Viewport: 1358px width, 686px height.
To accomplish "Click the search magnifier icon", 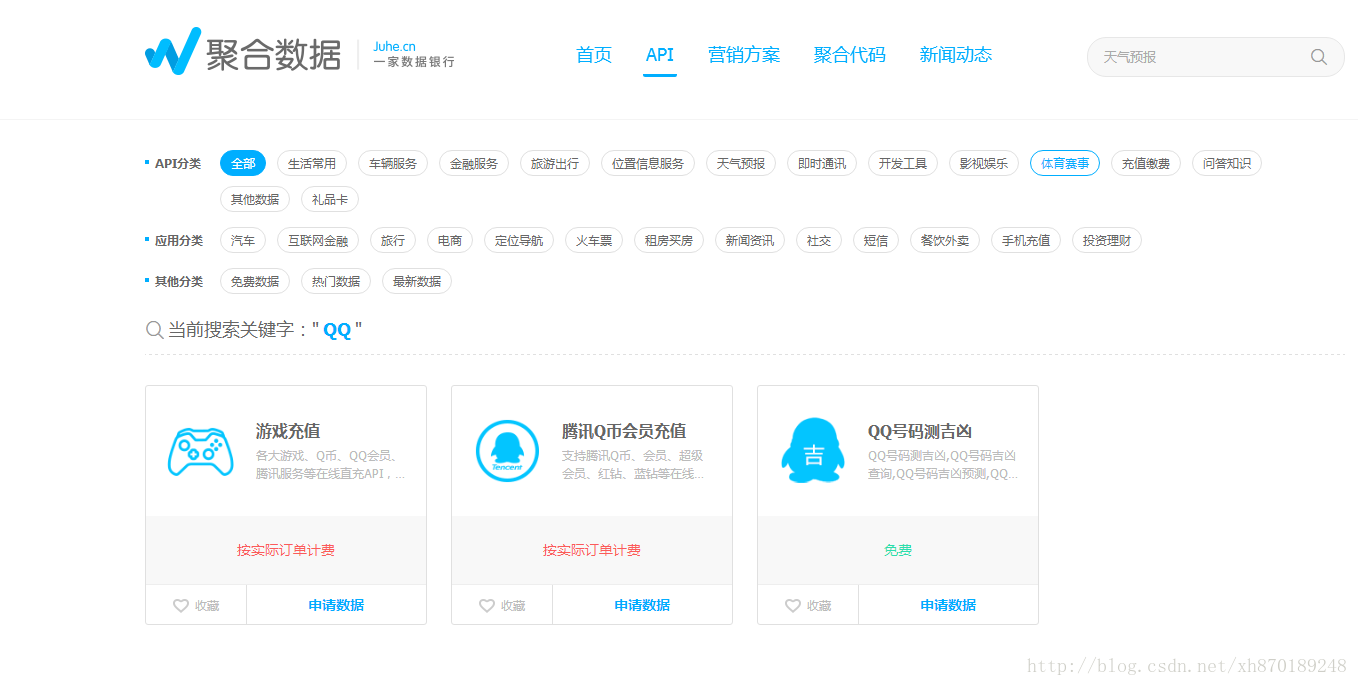I will pyautogui.click(x=1319, y=57).
